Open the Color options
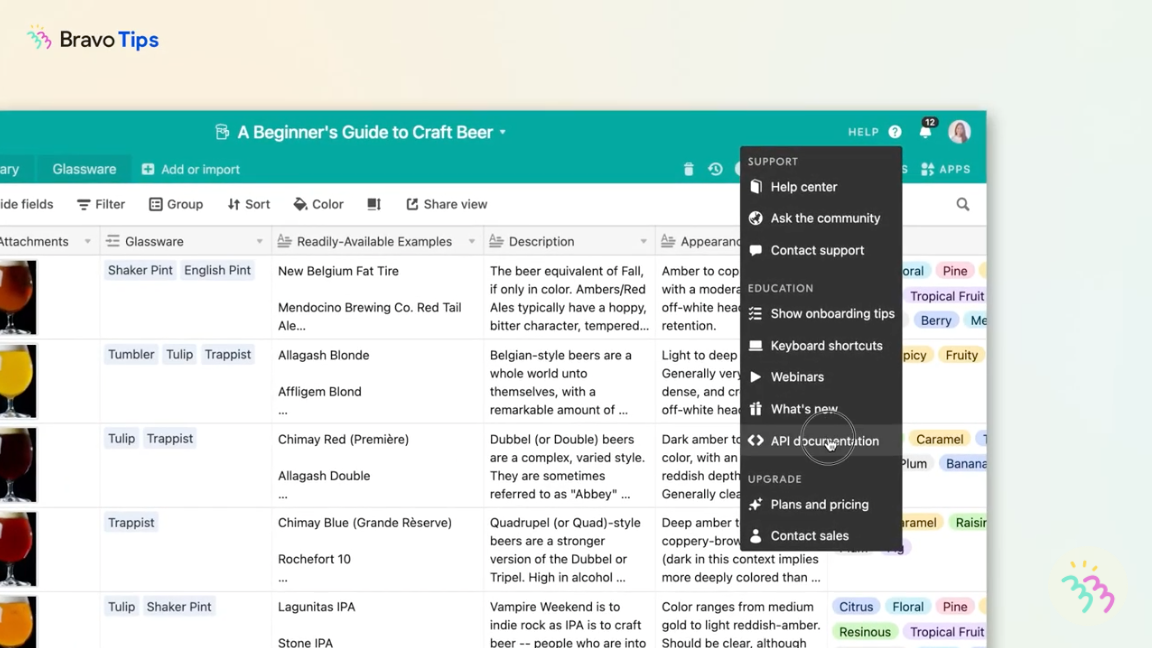This screenshot has width=1176, height=656. click(x=318, y=204)
